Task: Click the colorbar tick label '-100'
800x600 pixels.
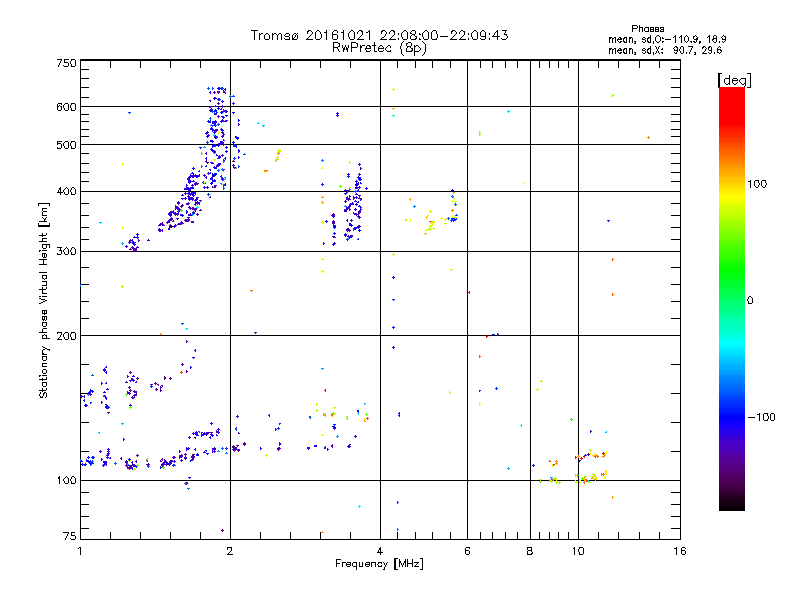Action: [761, 417]
